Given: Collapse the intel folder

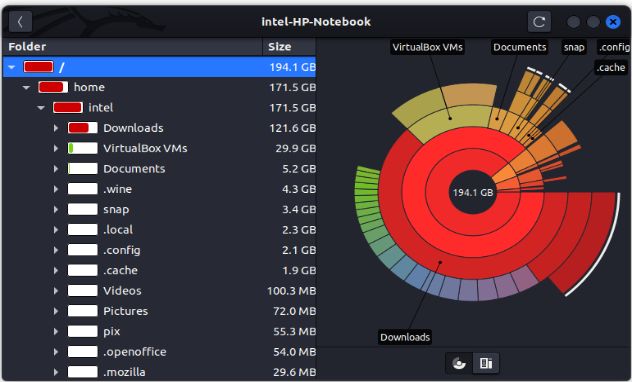Looking at the screenshot, I should point(41,108).
